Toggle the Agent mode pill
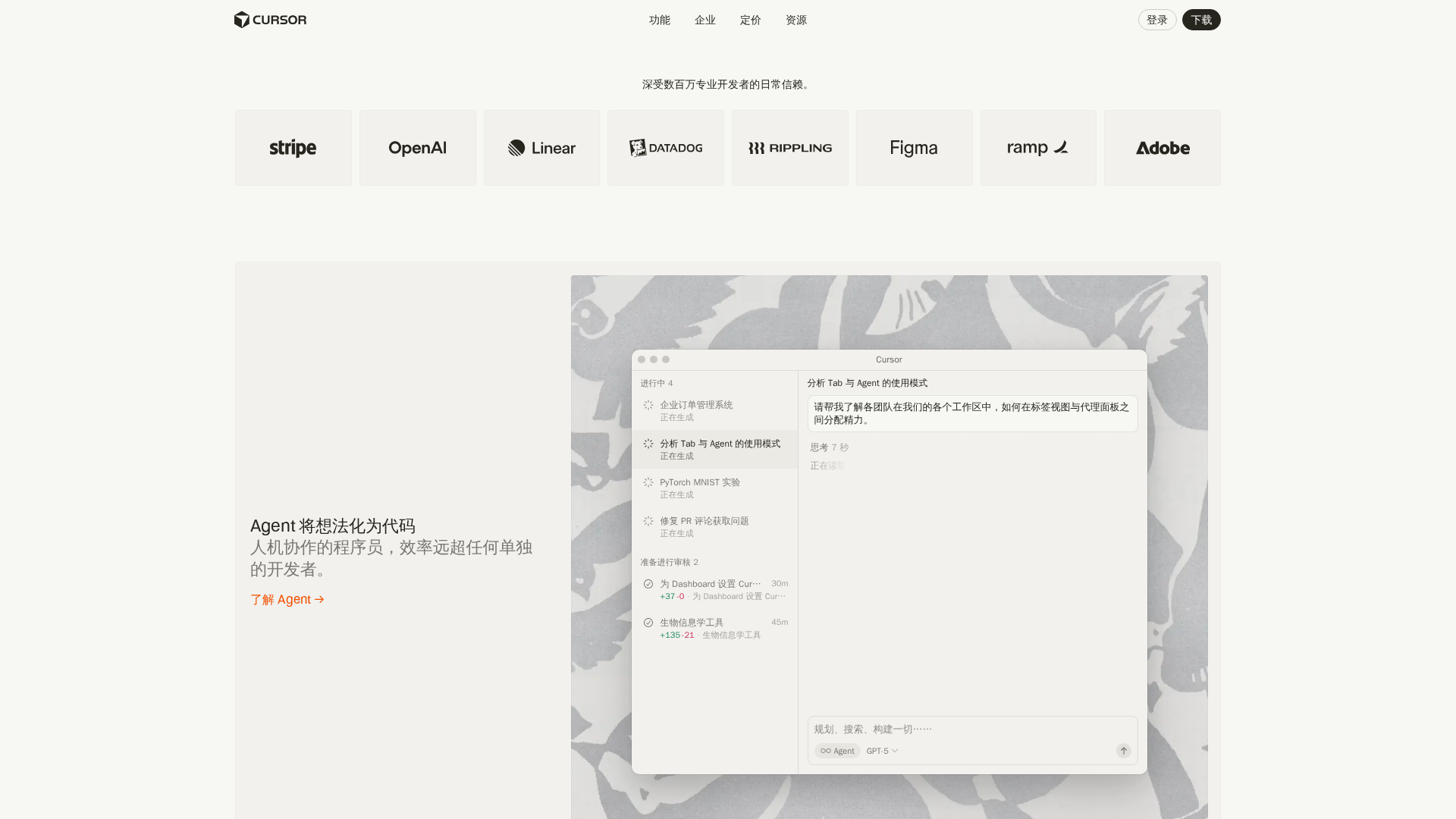 pos(836,751)
